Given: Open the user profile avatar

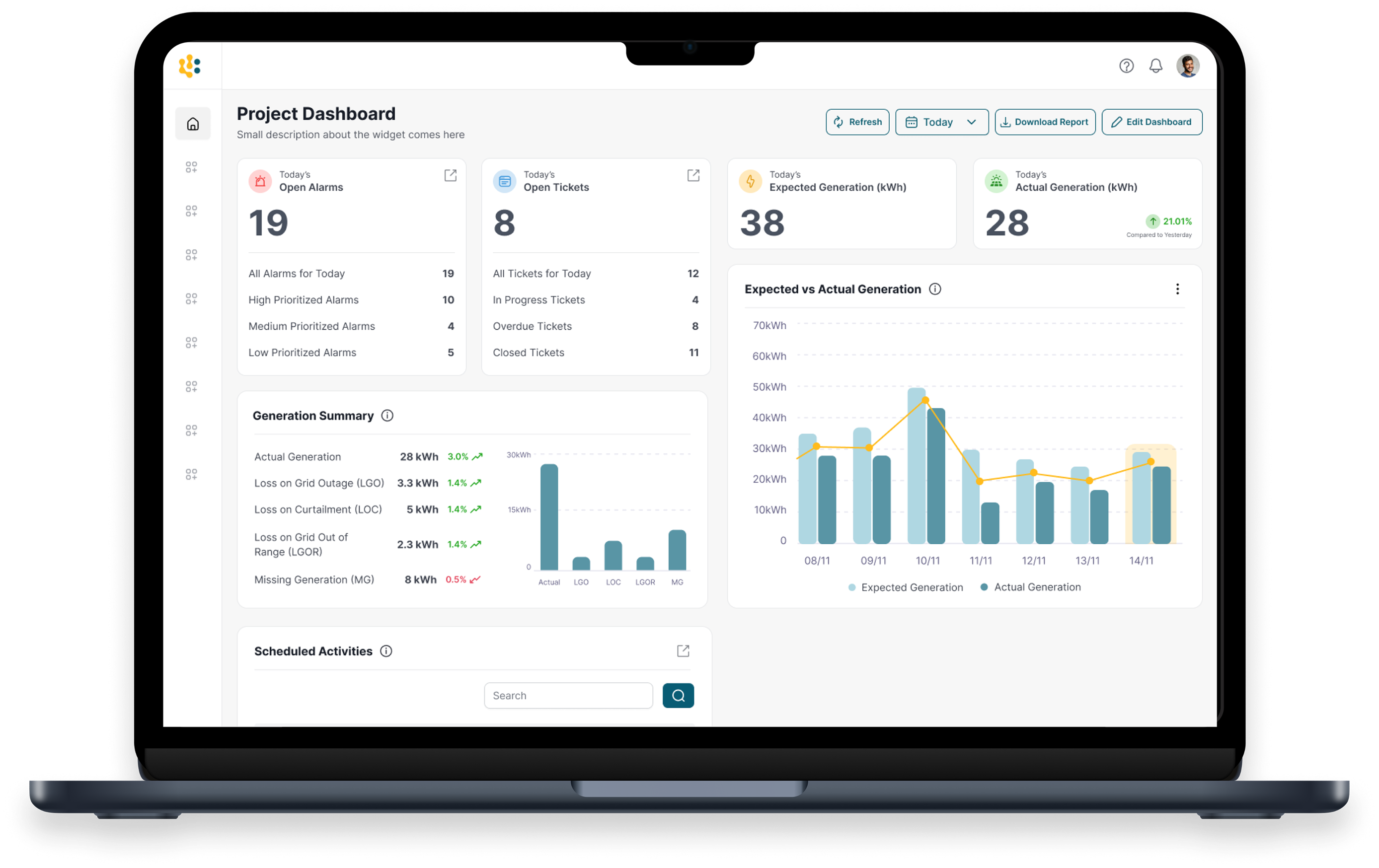Looking at the screenshot, I should 1187,66.
